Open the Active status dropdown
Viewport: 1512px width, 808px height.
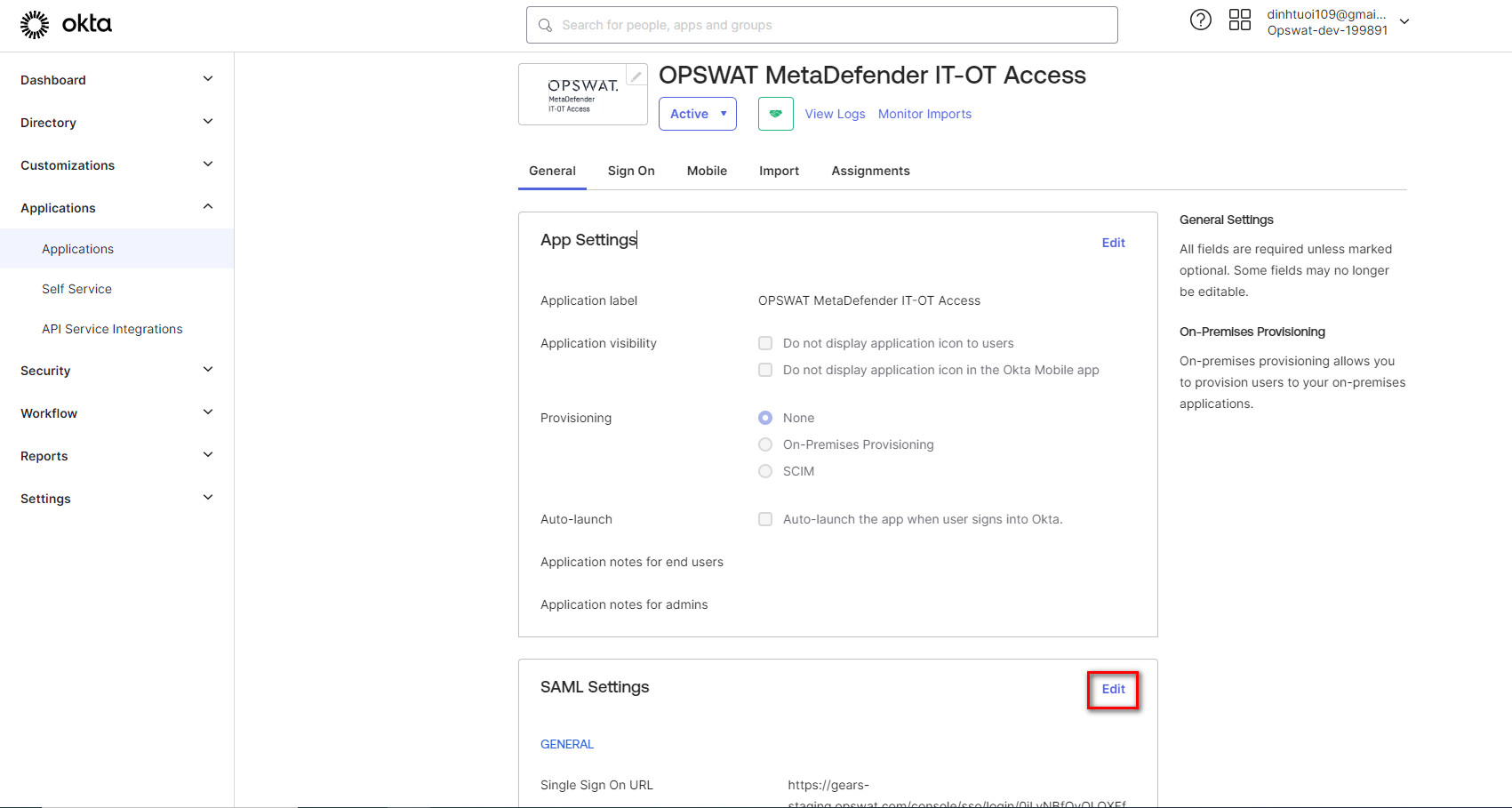click(698, 114)
